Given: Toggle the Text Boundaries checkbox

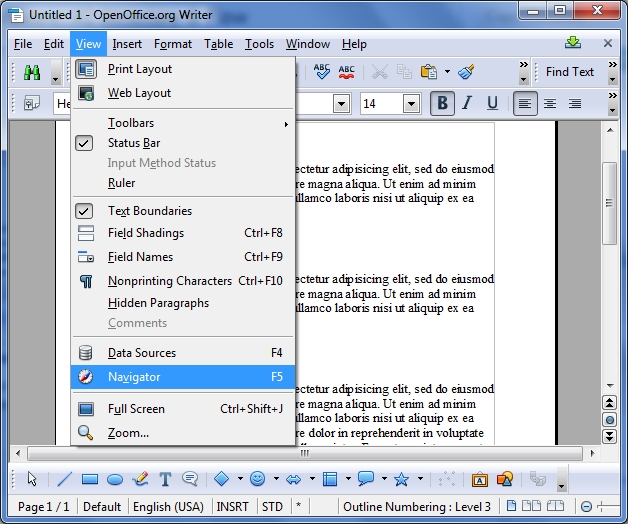Looking at the screenshot, I should (84, 211).
